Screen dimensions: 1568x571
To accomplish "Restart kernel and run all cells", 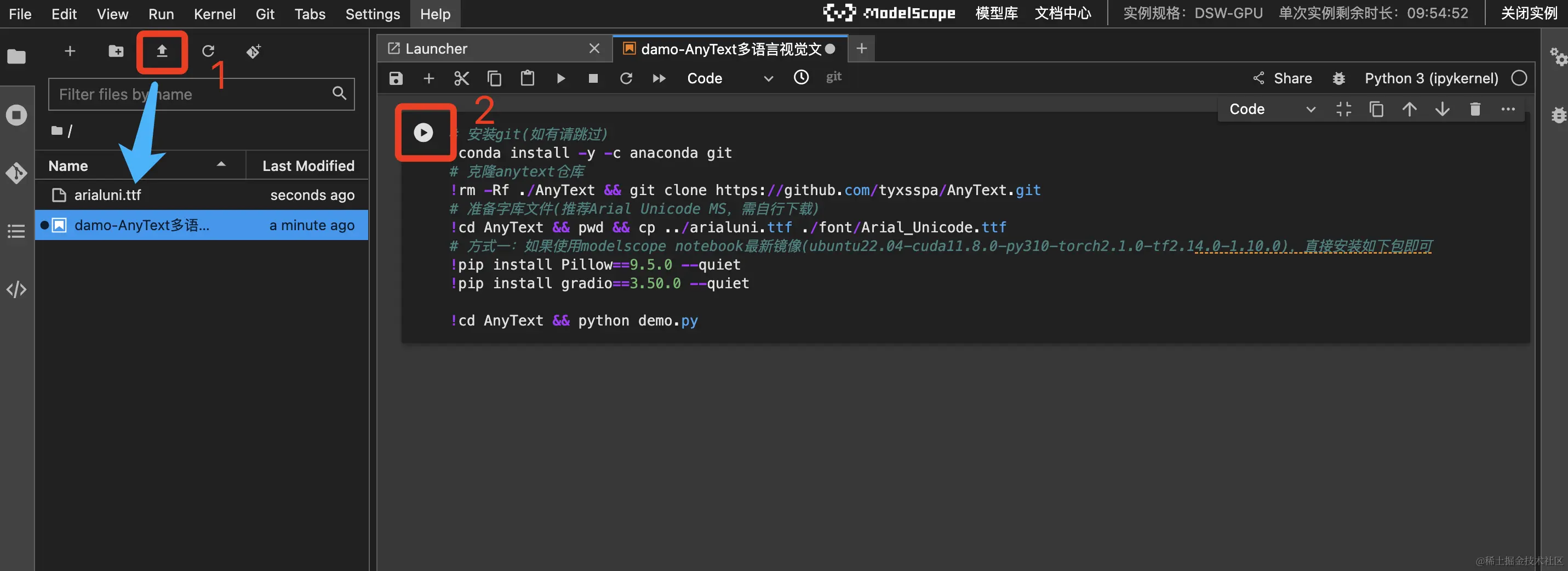I will point(659,78).
